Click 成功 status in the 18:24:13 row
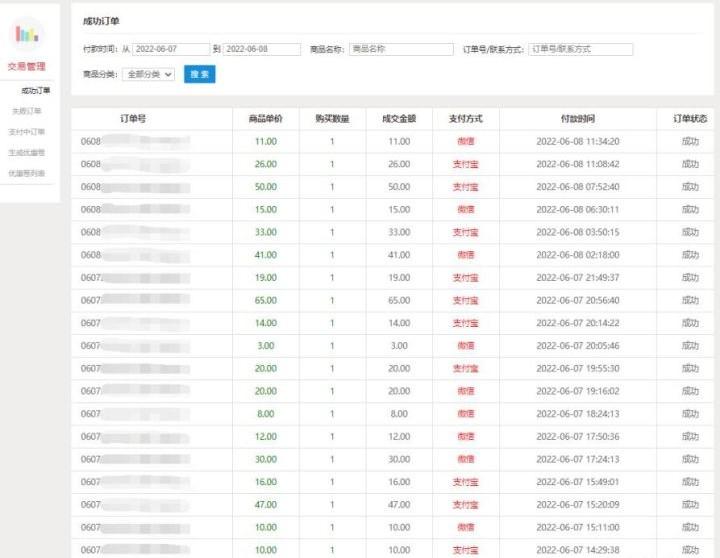Image resolution: width=720 pixels, height=558 pixels. (690, 414)
